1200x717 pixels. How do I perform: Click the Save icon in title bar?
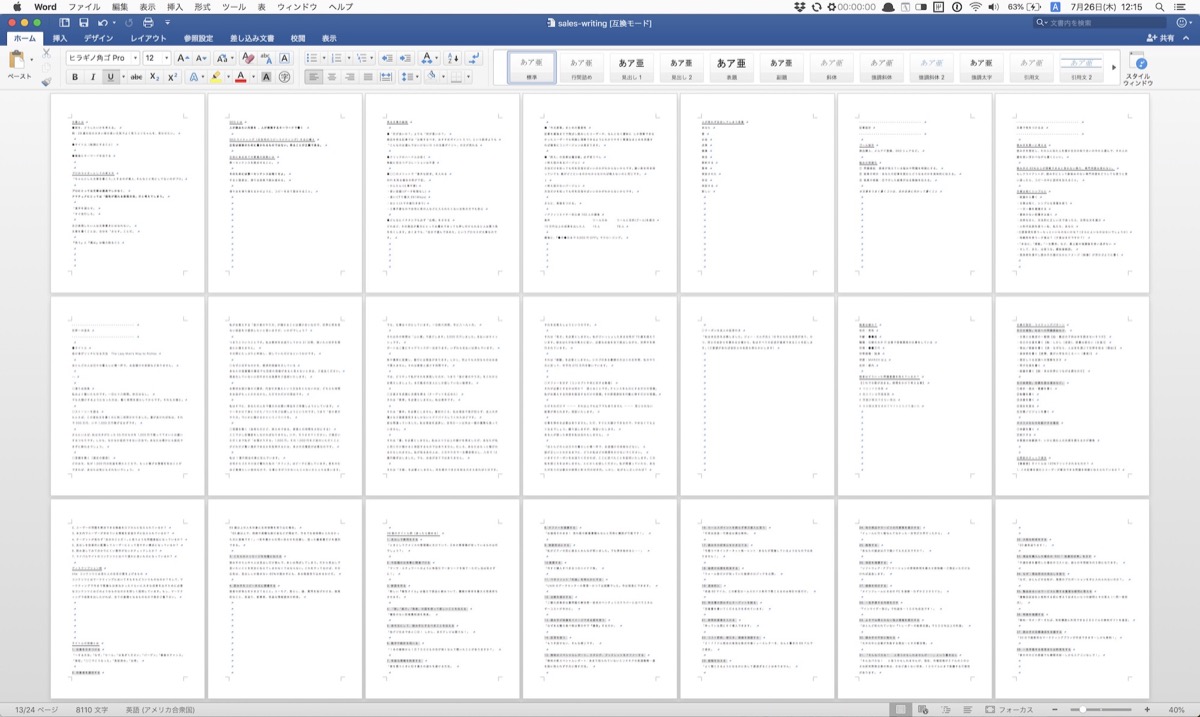pos(83,22)
